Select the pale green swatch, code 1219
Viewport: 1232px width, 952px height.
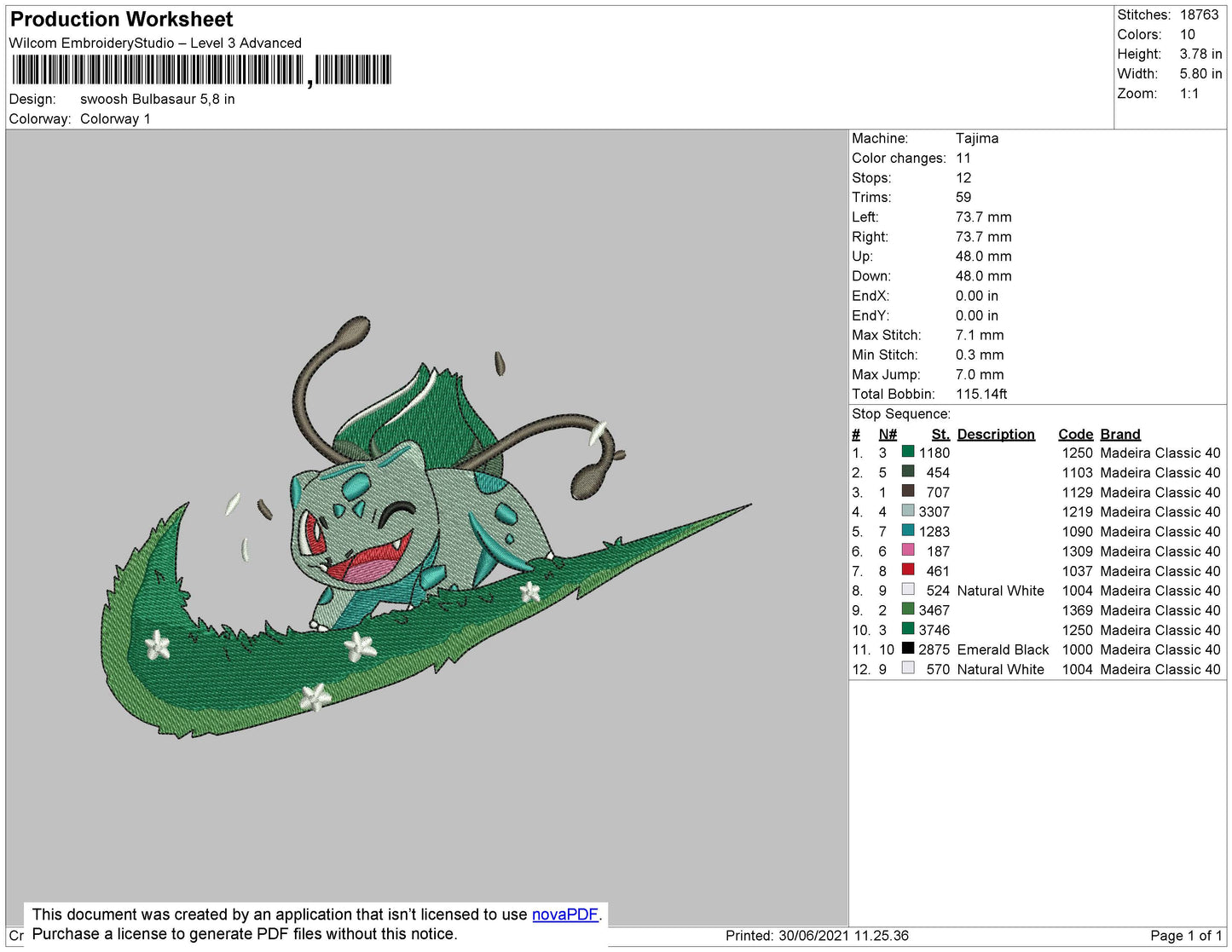908,511
